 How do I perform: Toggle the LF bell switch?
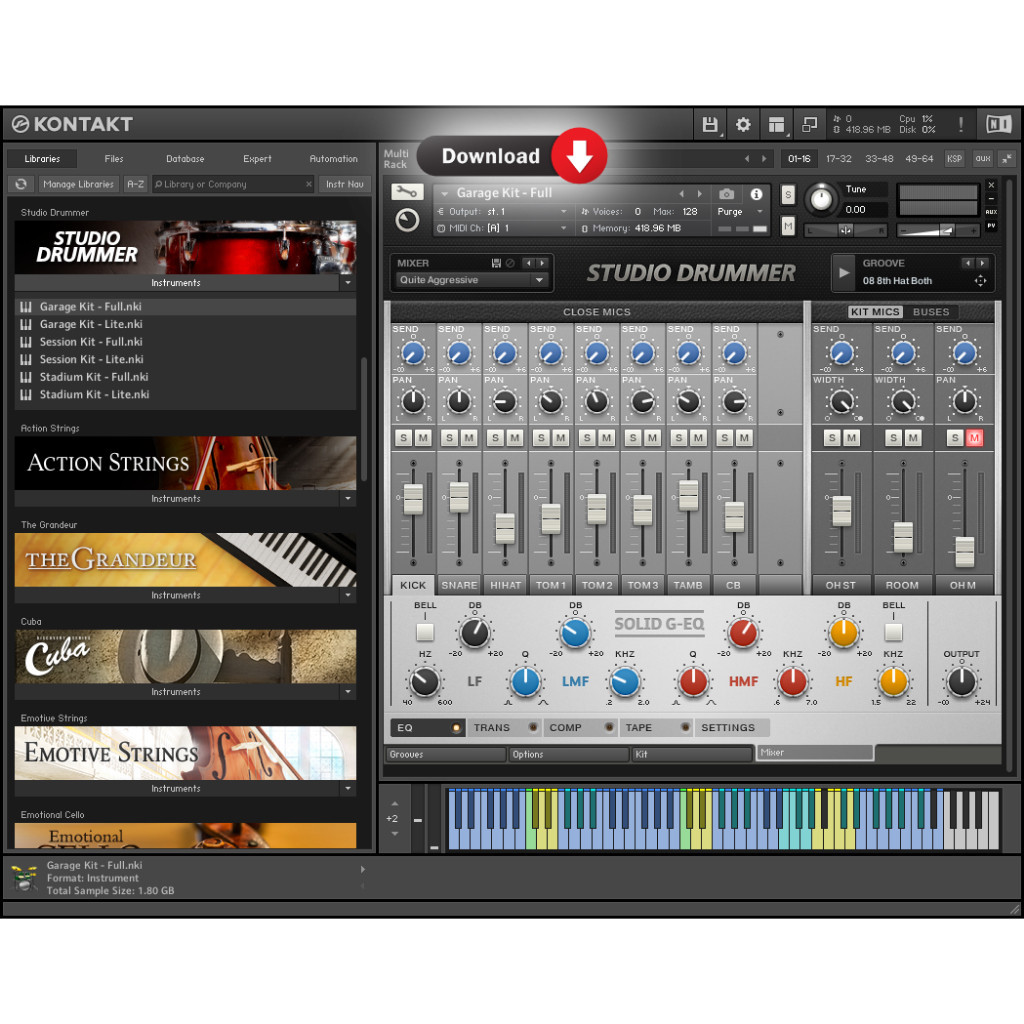tap(425, 632)
